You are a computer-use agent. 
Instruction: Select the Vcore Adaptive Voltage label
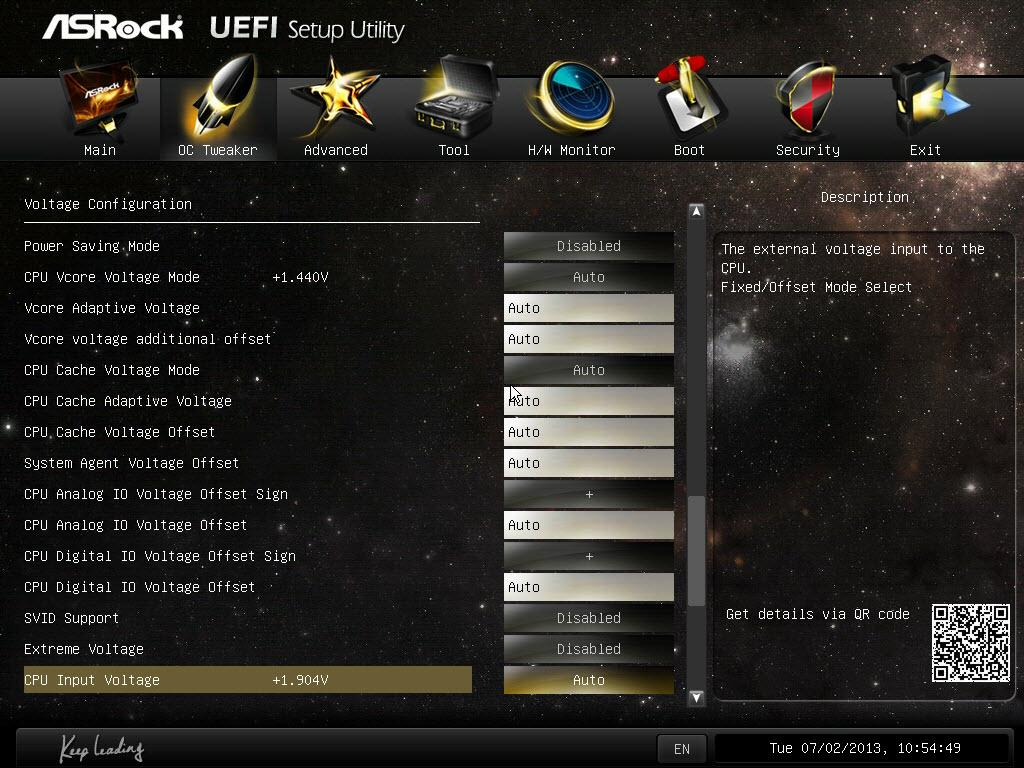[112, 308]
